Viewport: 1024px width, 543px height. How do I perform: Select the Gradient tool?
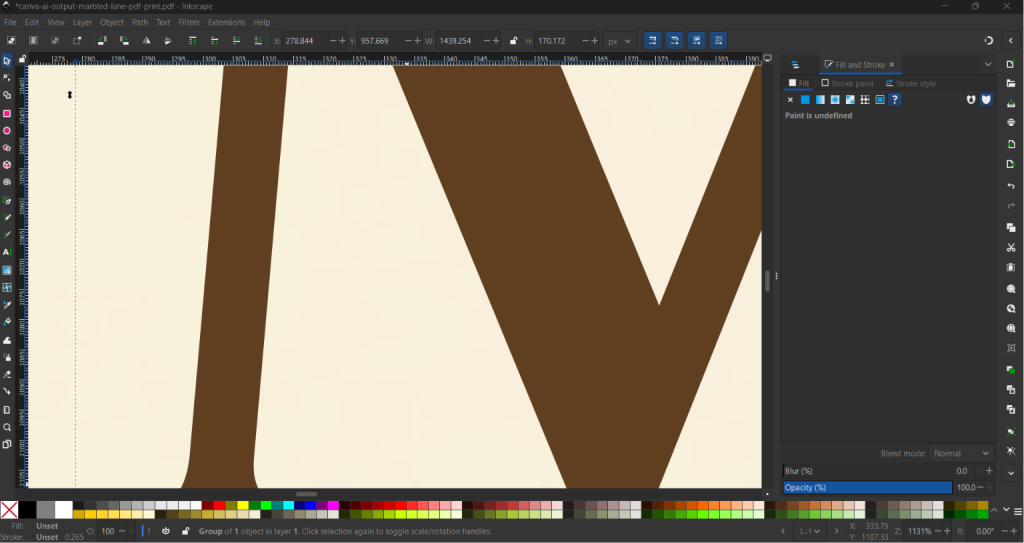click(x=7, y=270)
